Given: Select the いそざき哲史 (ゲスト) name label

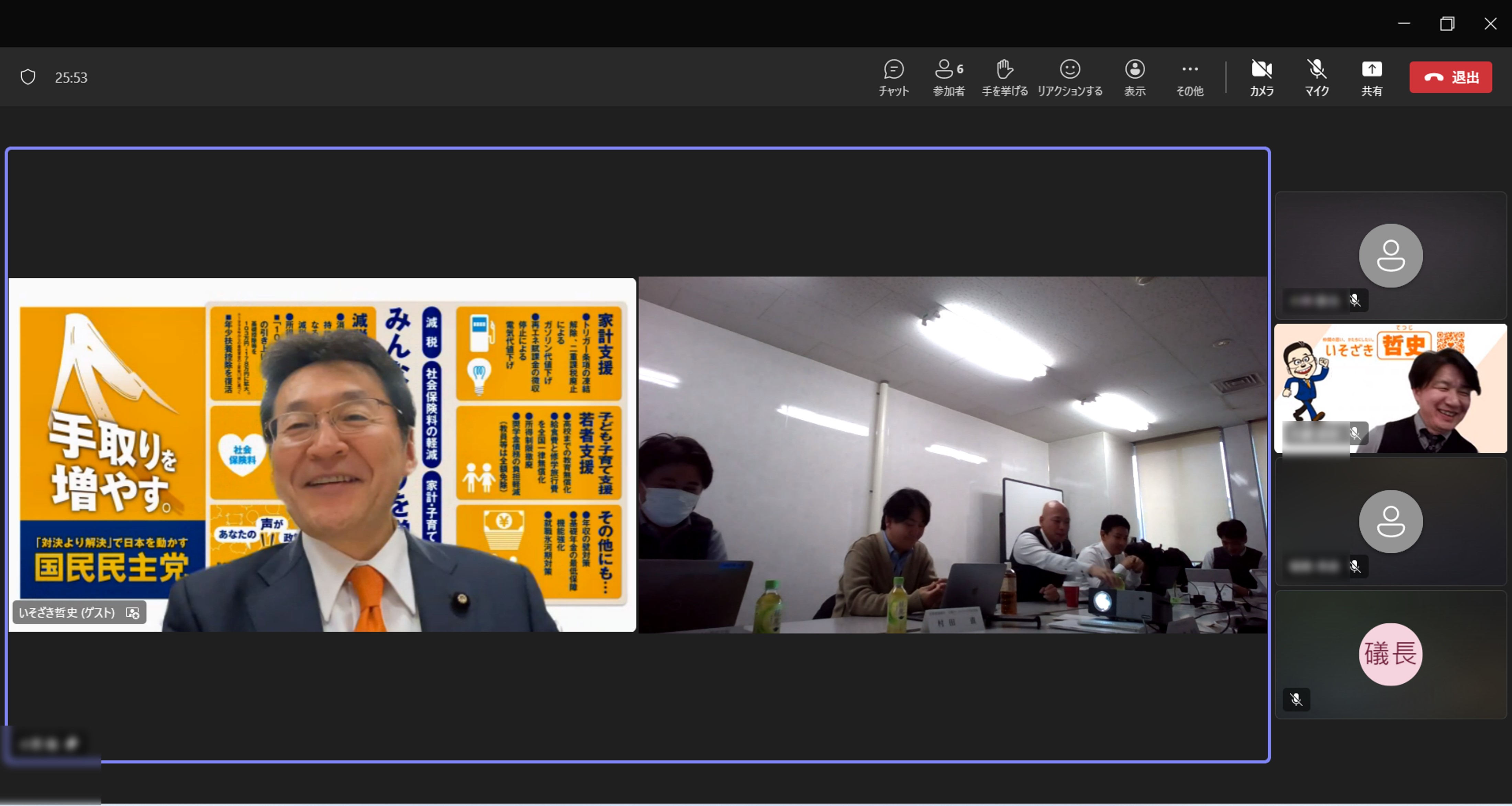Looking at the screenshot, I should [x=67, y=612].
